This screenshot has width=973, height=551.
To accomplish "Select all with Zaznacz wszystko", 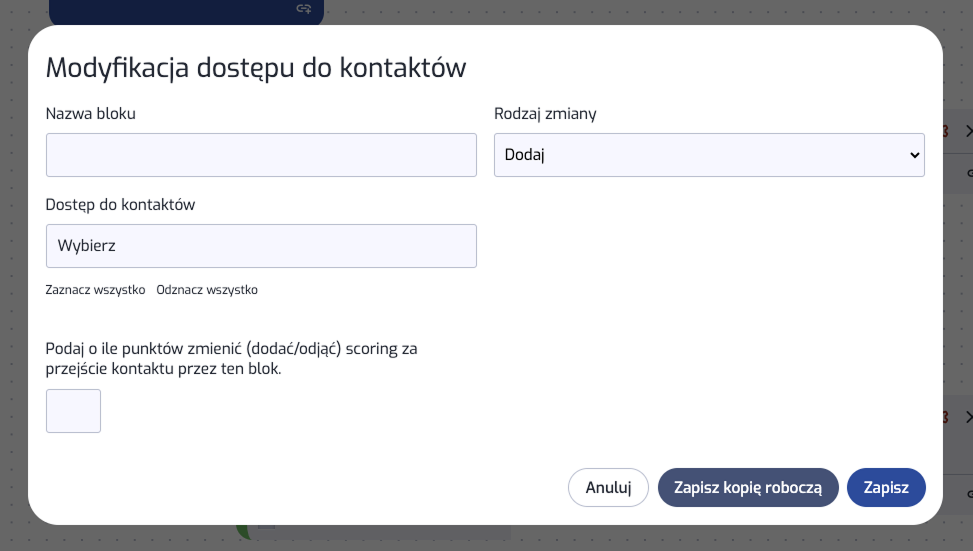I will pos(95,290).
